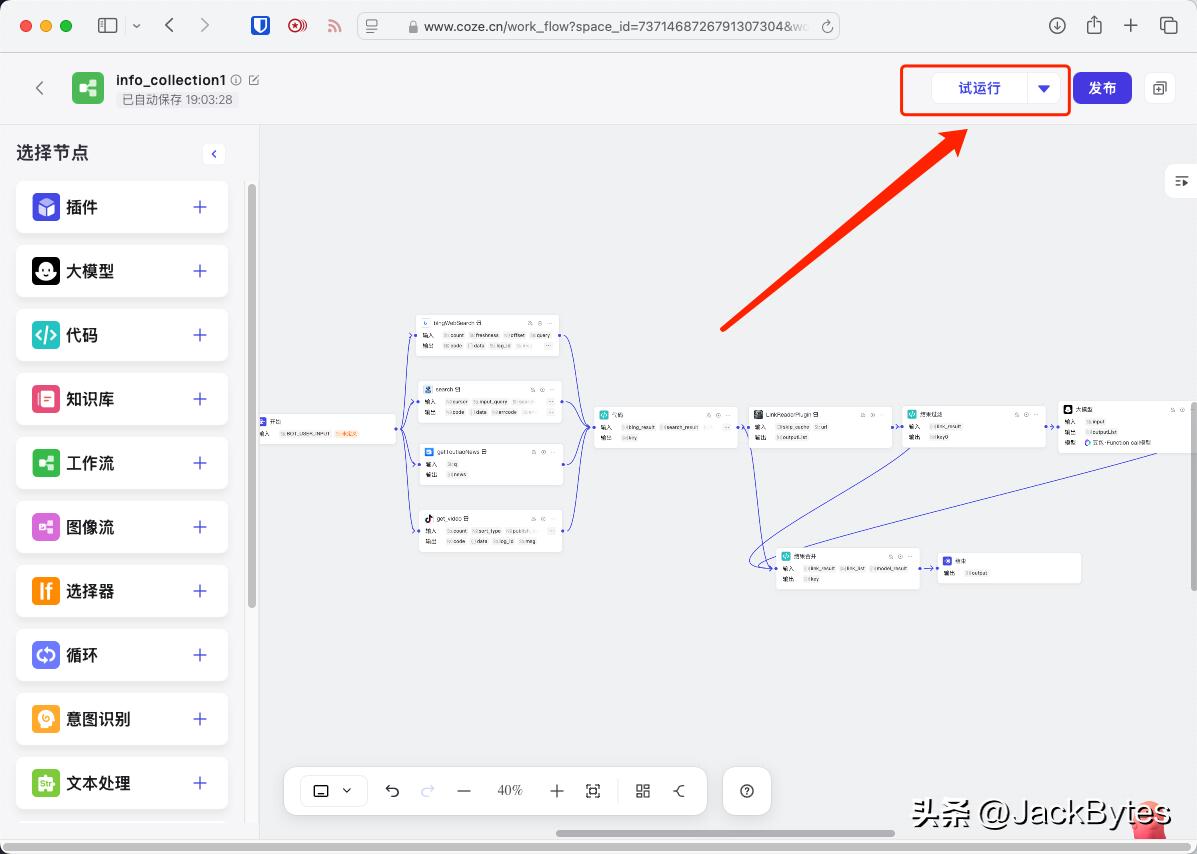
Task: Zoom out canvas with minus button
Action: click(x=464, y=791)
